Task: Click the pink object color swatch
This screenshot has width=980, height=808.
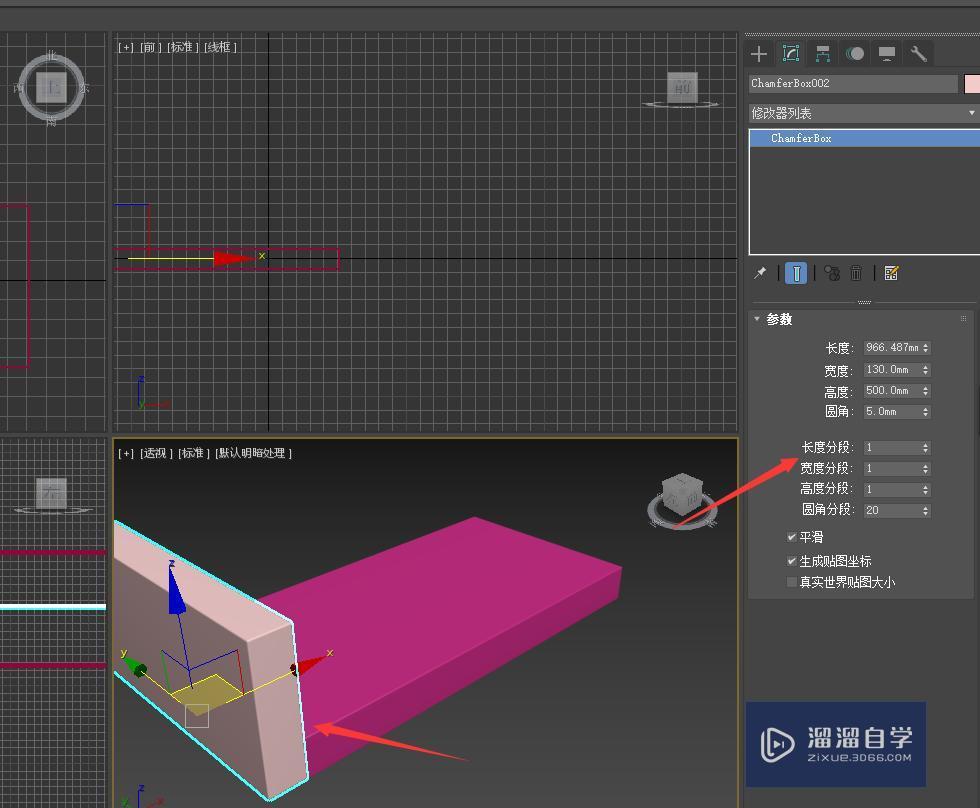Action: (971, 83)
